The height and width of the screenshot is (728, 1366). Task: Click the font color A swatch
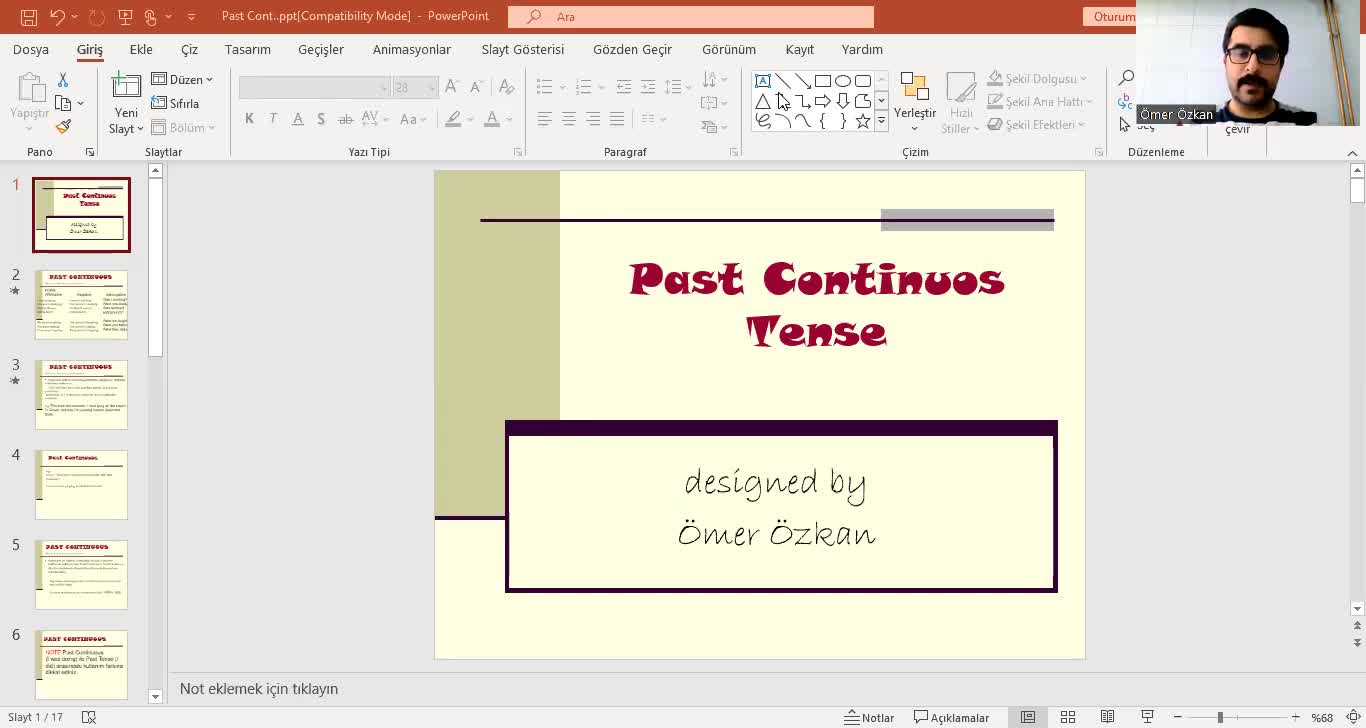pos(491,119)
